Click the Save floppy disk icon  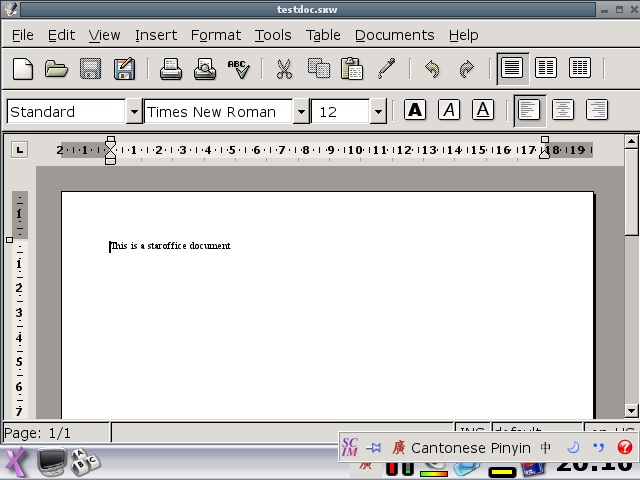90,69
